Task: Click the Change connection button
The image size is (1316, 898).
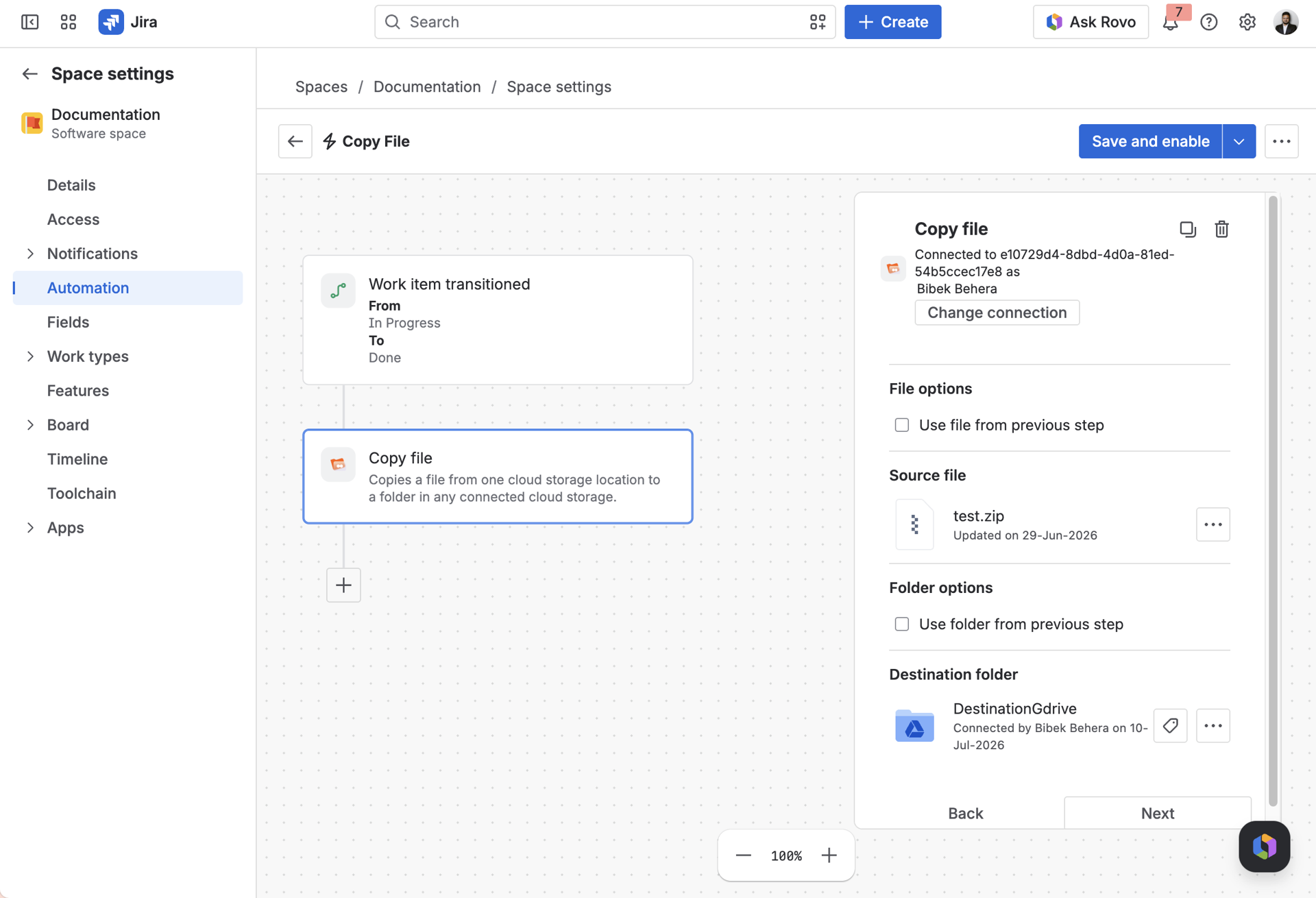Action: [997, 313]
